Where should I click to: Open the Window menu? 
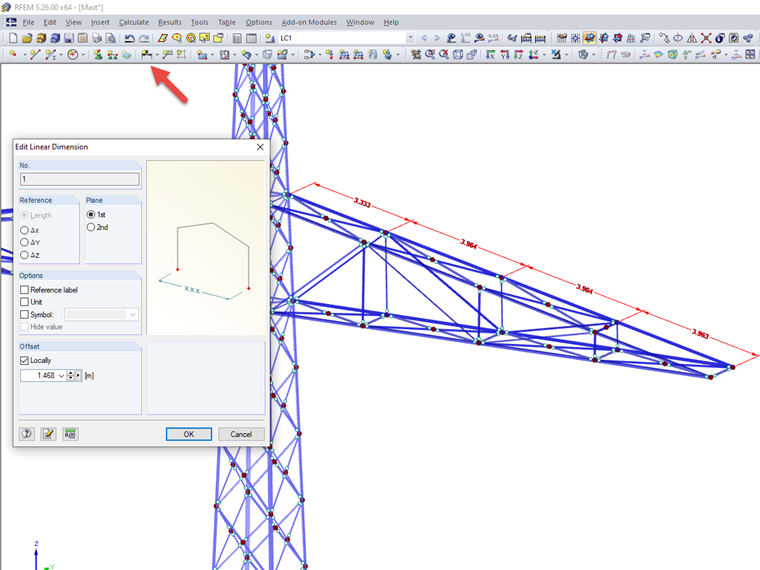pos(360,22)
